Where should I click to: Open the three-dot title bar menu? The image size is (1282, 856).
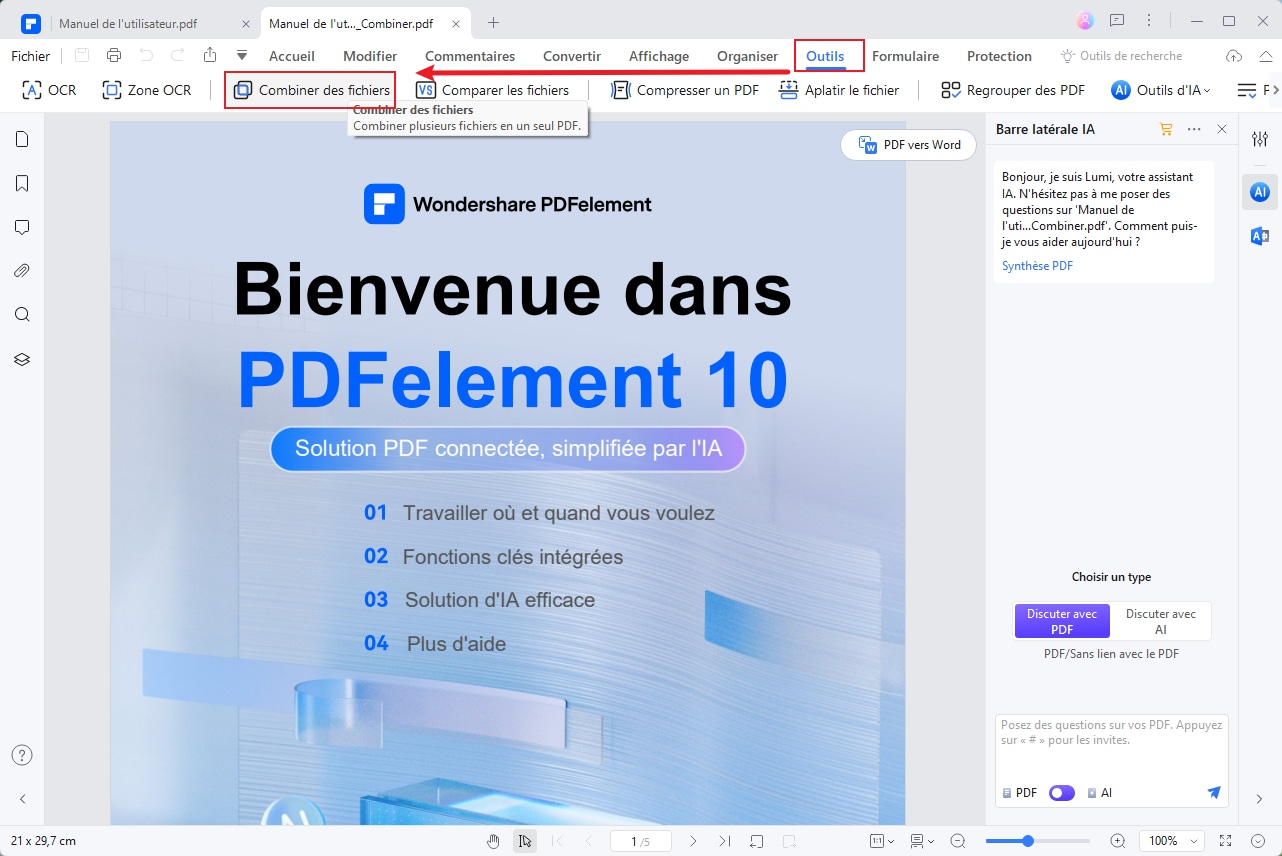coord(1150,21)
